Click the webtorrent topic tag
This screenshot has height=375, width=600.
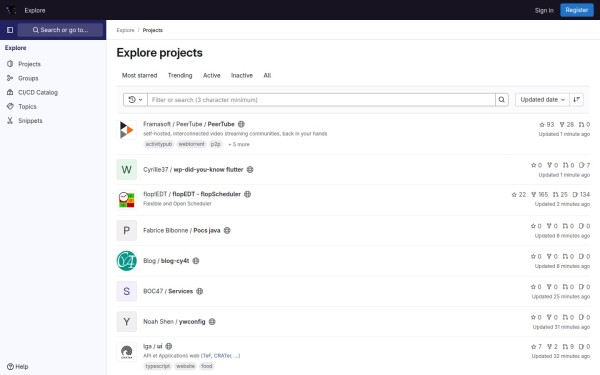coord(191,144)
